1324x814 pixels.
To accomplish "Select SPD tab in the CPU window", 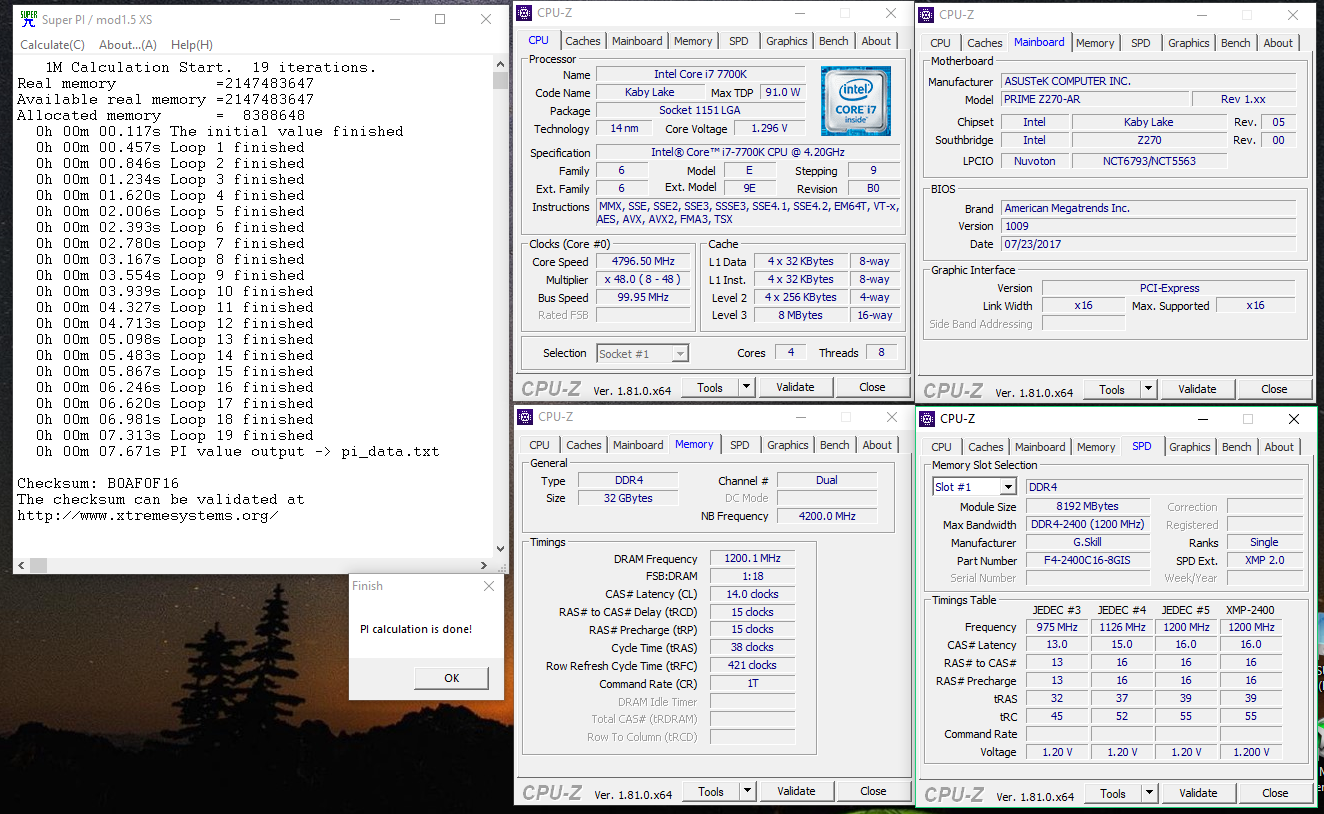I will [x=738, y=41].
